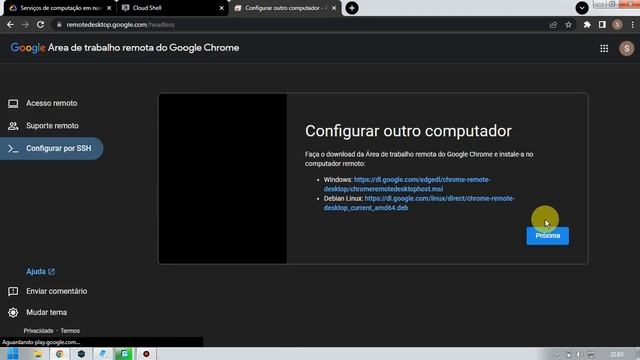Reload the page
The height and width of the screenshot is (360, 640).
(x=40, y=24)
